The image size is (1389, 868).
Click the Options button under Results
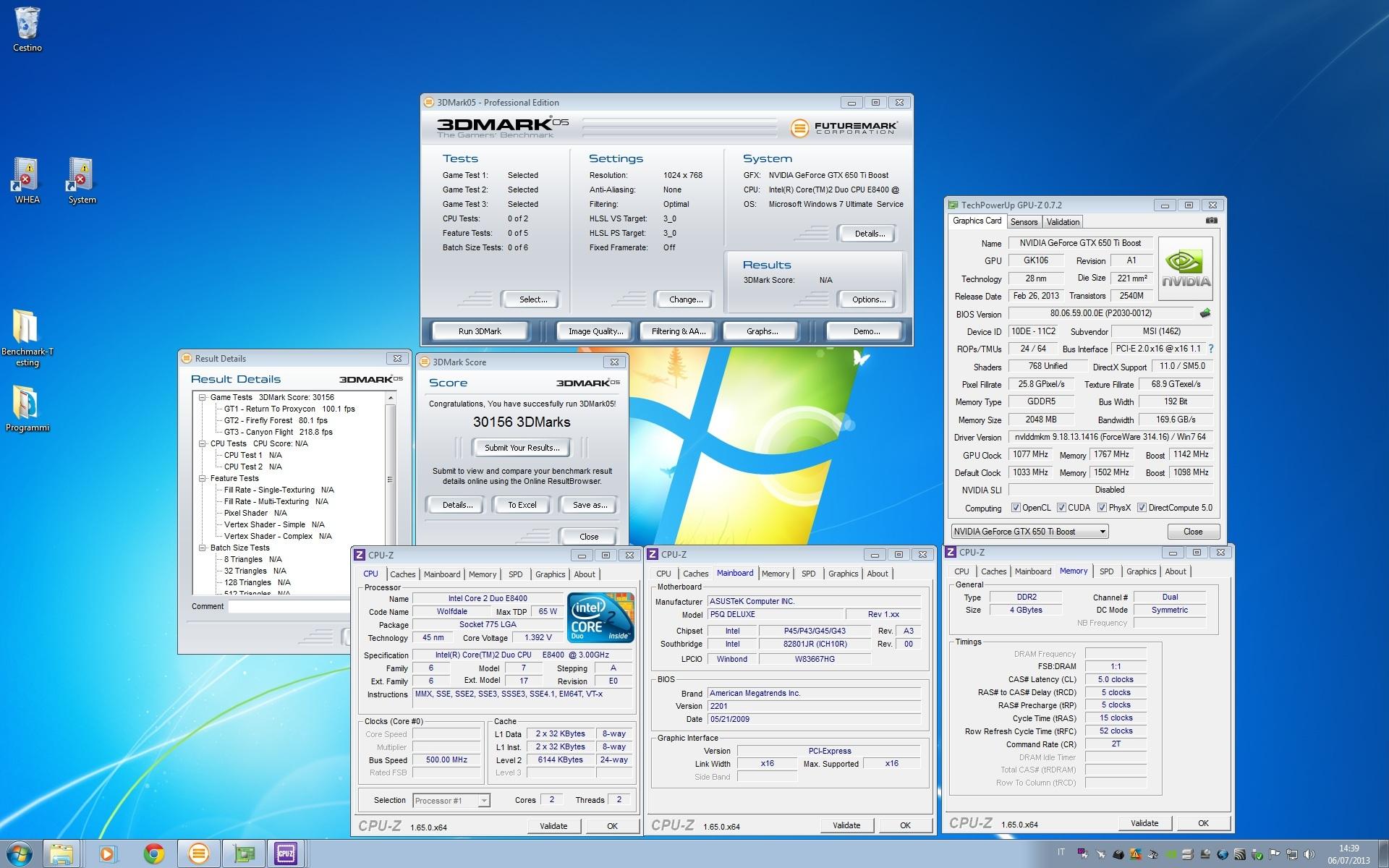point(869,299)
